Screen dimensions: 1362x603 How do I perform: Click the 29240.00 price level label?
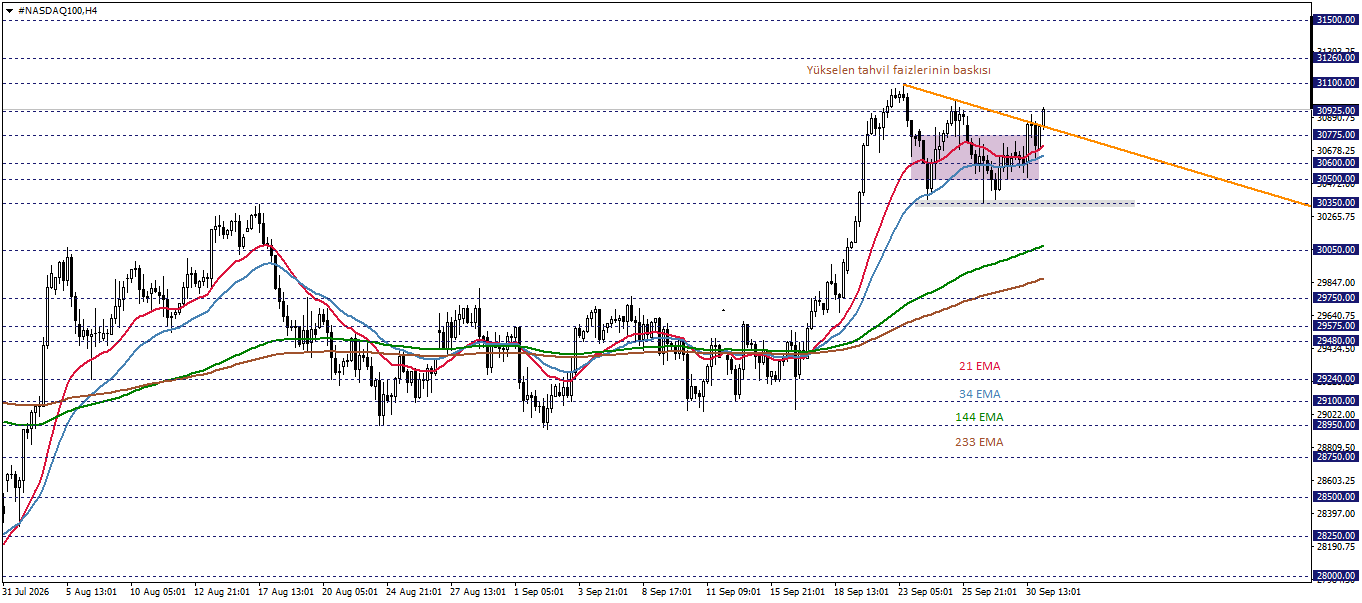(1337, 378)
